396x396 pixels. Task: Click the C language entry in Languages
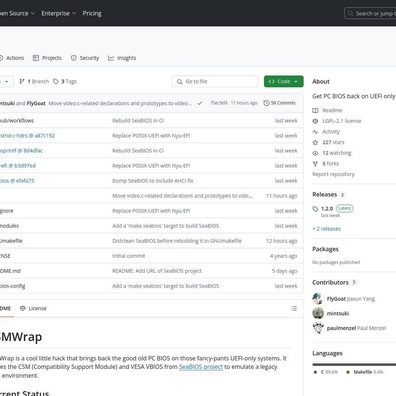click(x=326, y=372)
